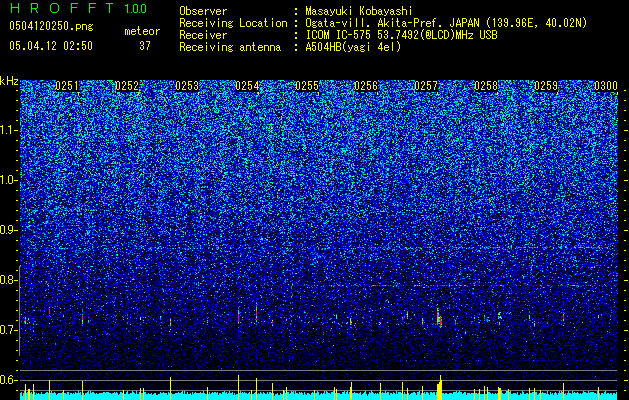Select observer name Masayuki Kobayashi
629x400 pixels.
tap(359, 11)
